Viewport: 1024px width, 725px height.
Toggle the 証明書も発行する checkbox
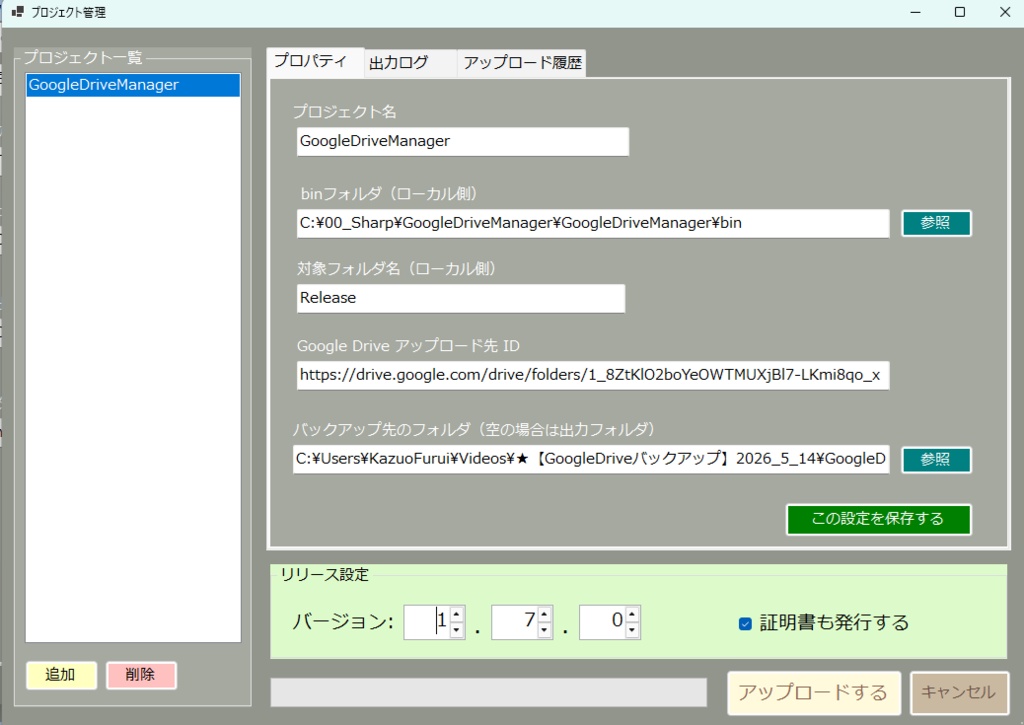tap(745, 624)
